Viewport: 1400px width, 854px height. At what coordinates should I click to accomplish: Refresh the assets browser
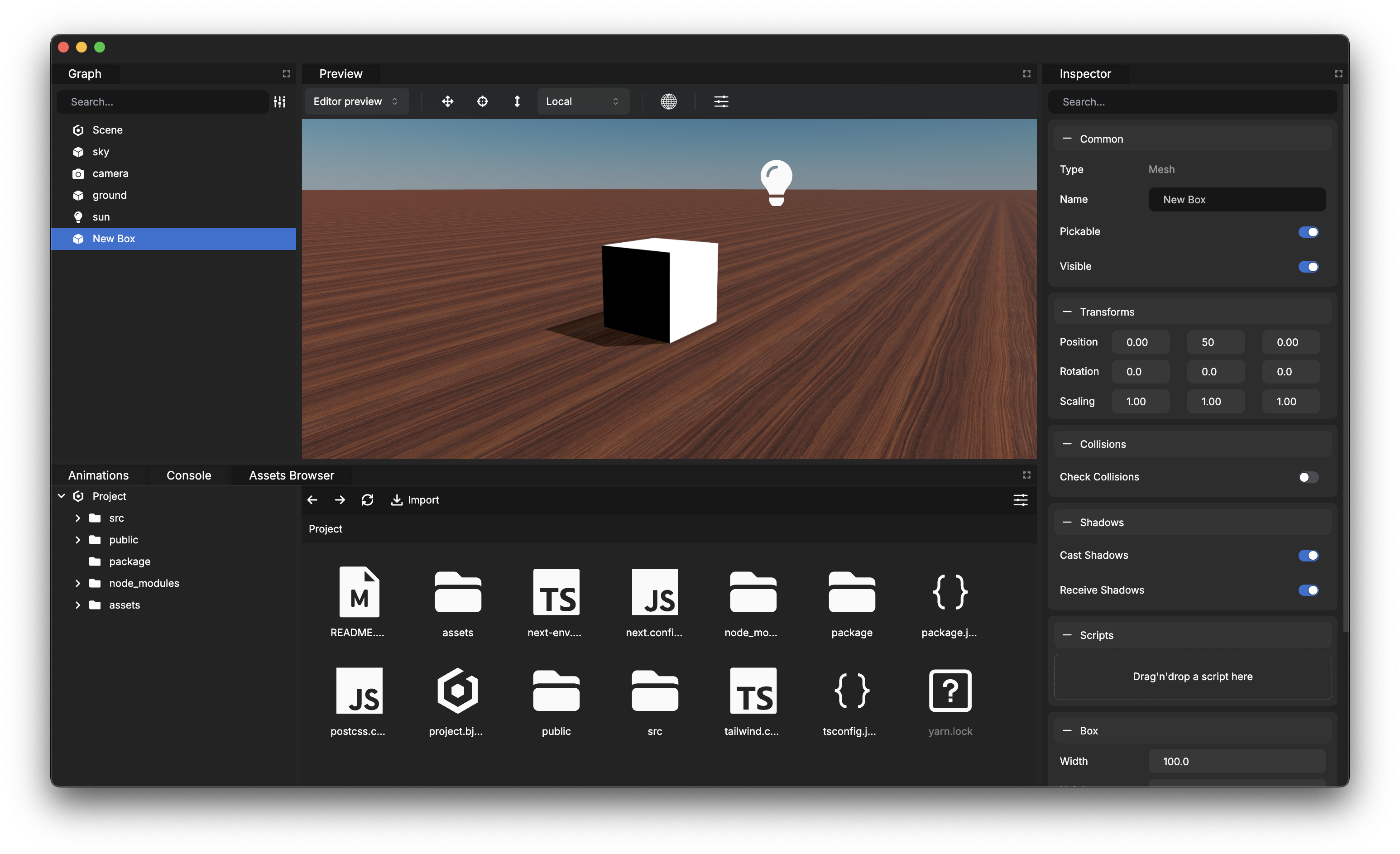pyautogui.click(x=367, y=500)
